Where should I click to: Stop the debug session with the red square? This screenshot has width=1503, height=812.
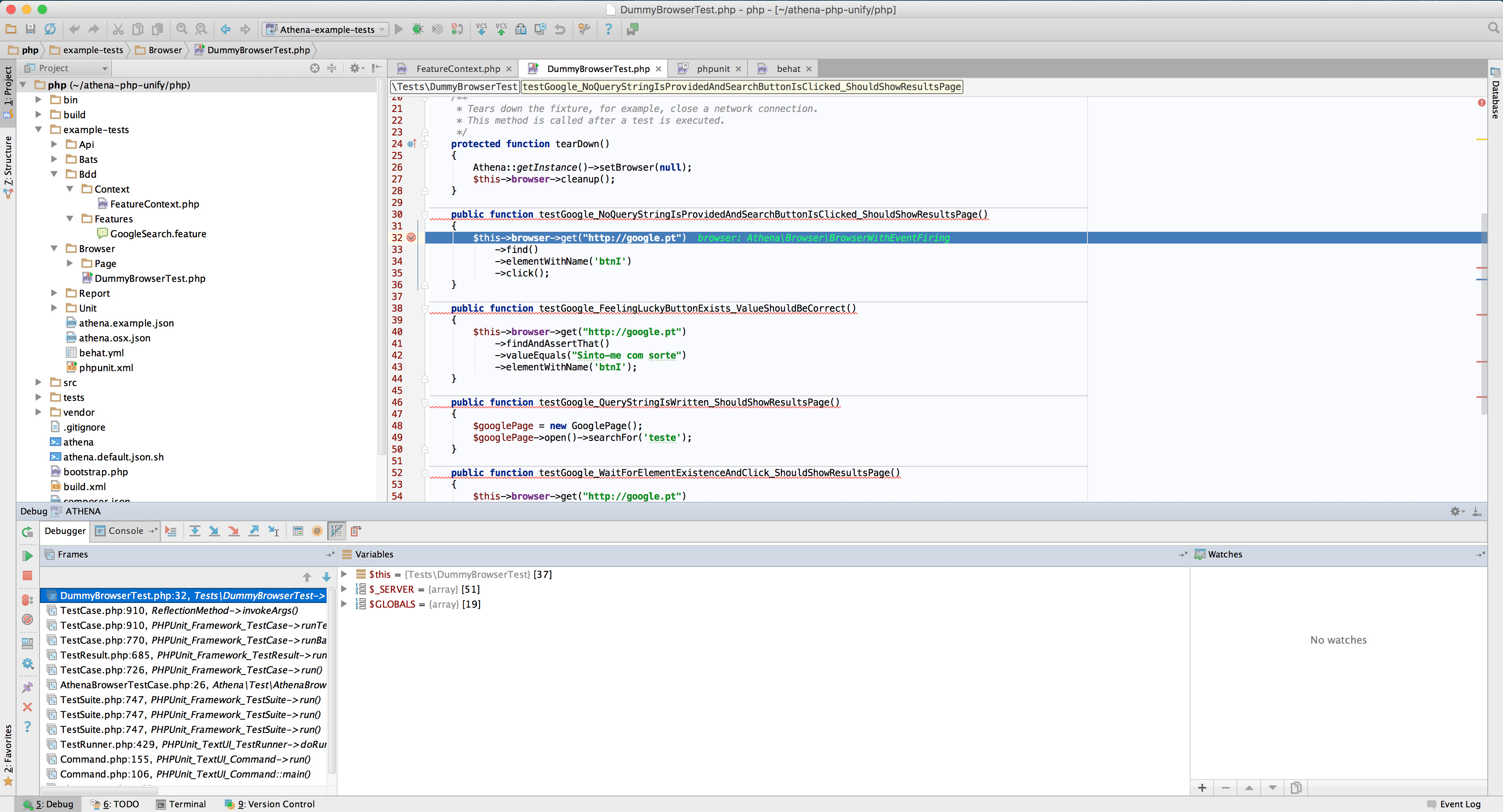27,576
